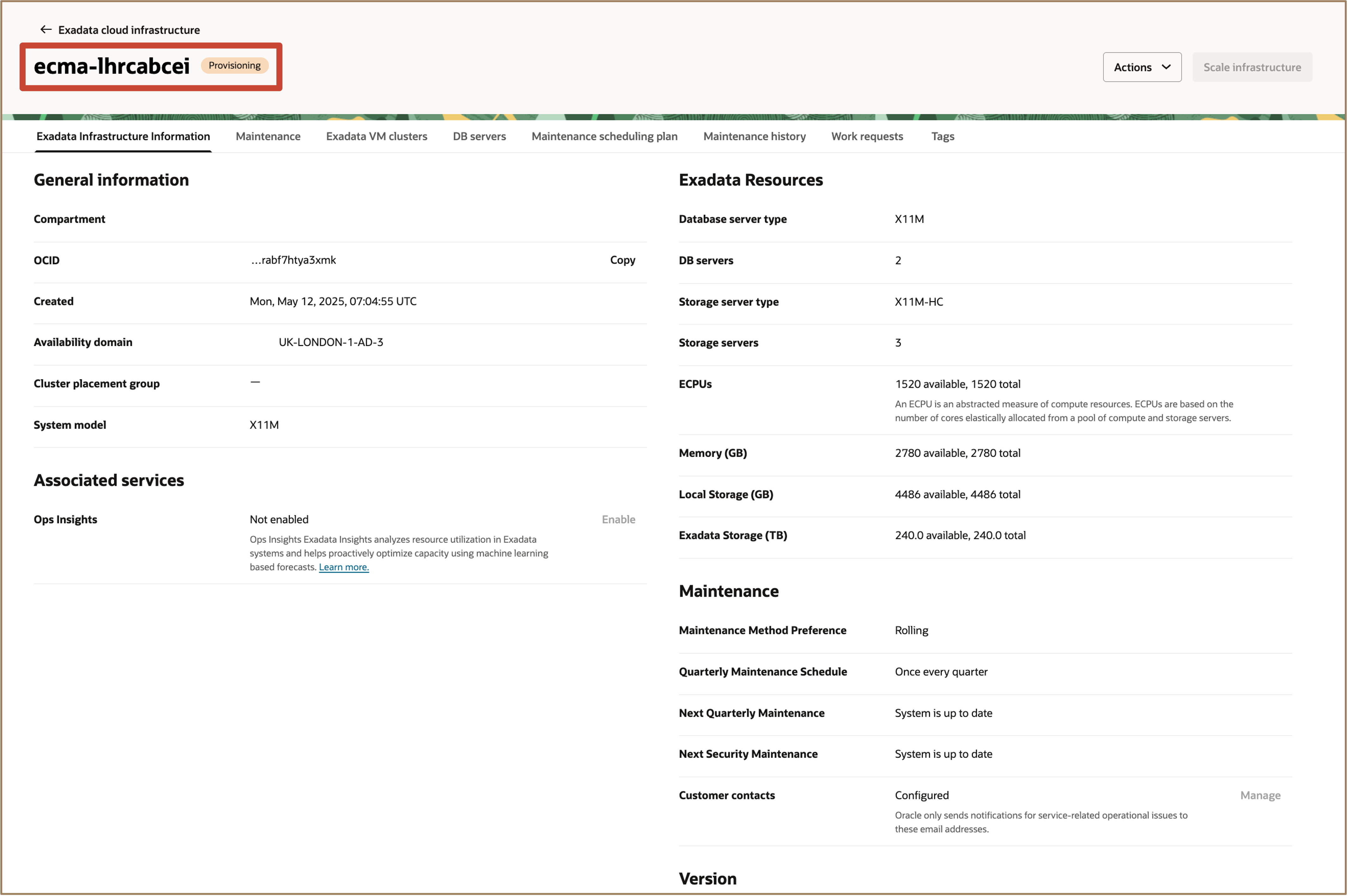Viewport: 1348px width, 896px height.
Task: Click the back arrow to Exadata cloud infrastructure
Action: click(x=46, y=29)
